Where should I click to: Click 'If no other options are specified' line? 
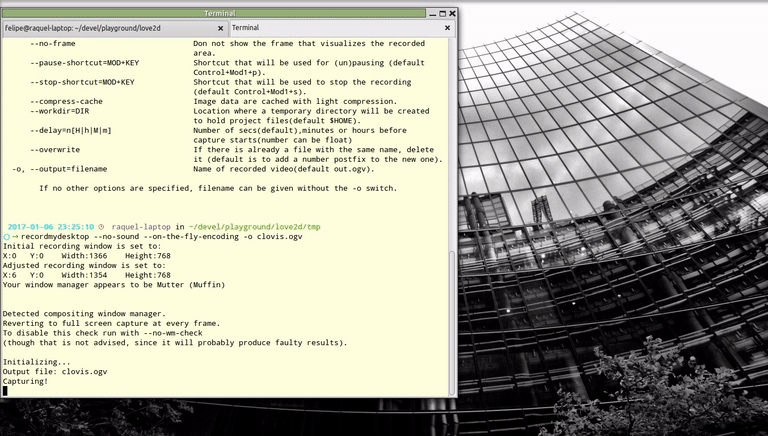(218, 188)
